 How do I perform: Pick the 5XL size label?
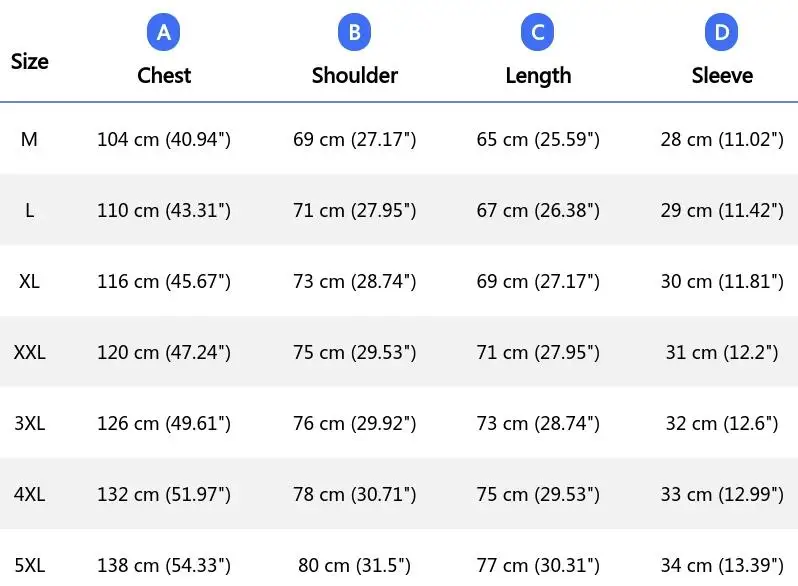pyautogui.click(x=30, y=565)
